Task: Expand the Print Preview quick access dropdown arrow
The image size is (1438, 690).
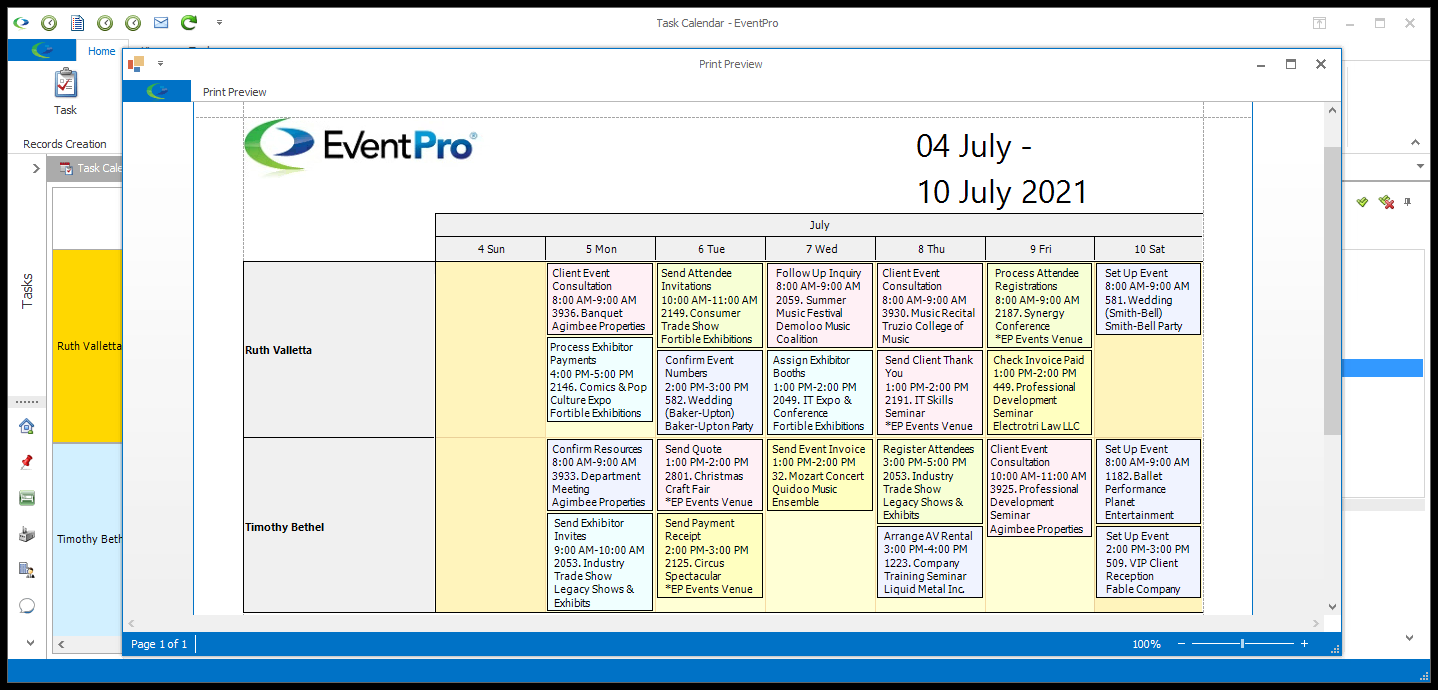Action: point(160,64)
